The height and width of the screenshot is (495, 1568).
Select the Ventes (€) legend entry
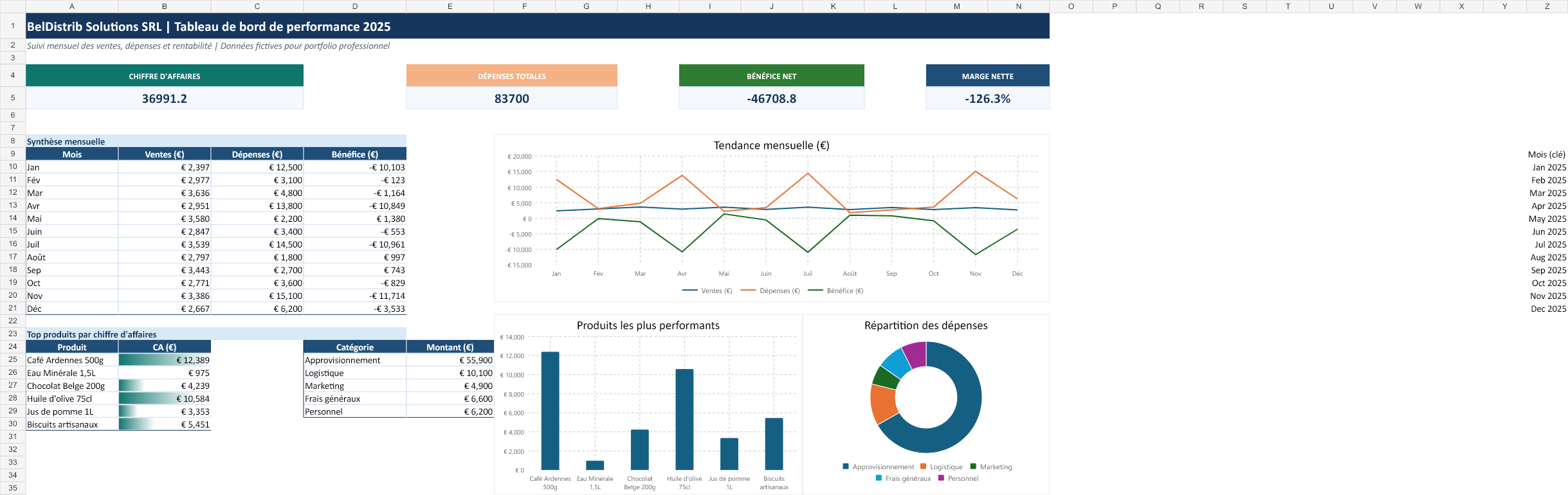[707, 291]
